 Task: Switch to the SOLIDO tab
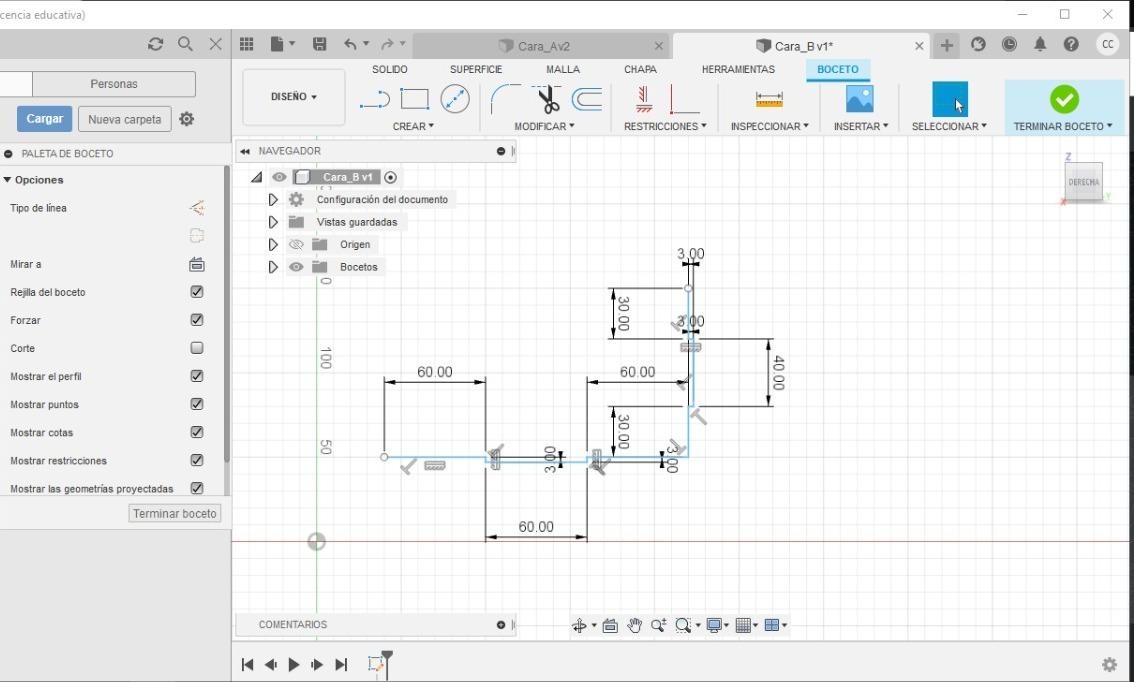pos(390,69)
